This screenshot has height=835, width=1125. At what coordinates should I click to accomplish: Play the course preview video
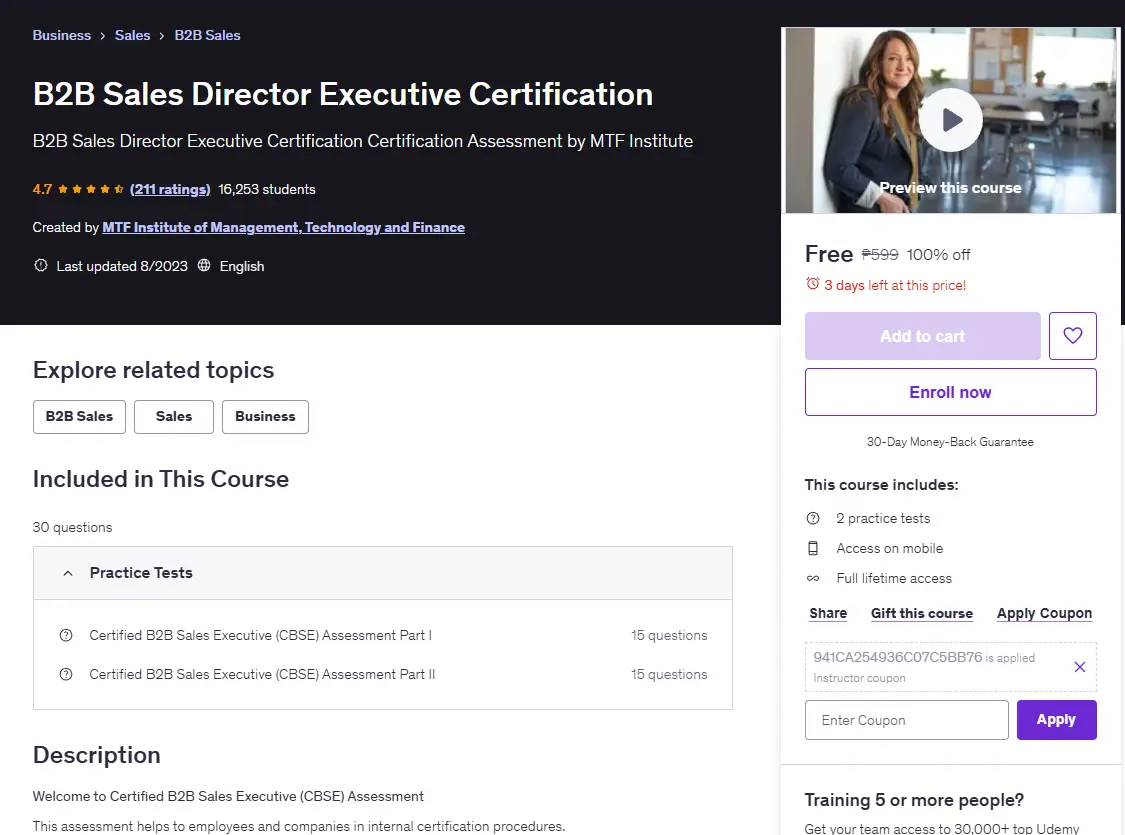pos(951,120)
